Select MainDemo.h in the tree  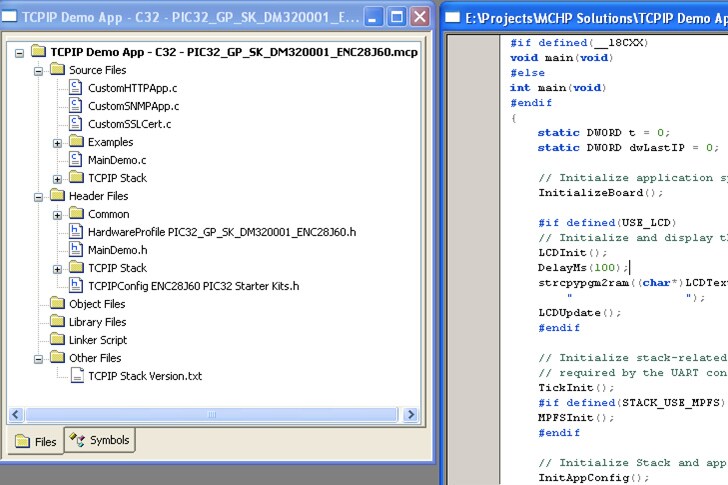click(117, 250)
